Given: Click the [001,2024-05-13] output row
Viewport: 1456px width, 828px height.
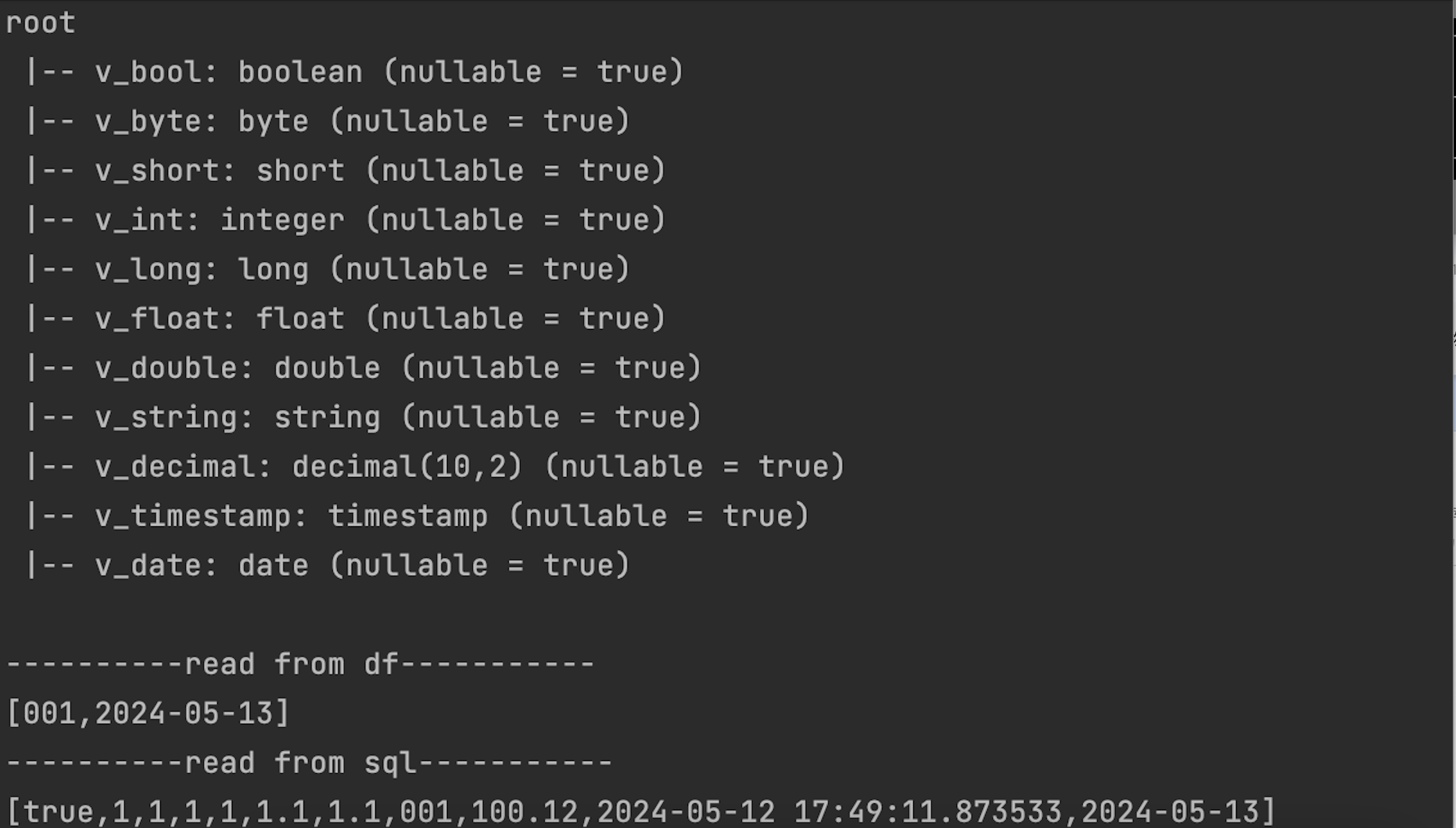Looking at the screenshot, I should tap(148, 714).
